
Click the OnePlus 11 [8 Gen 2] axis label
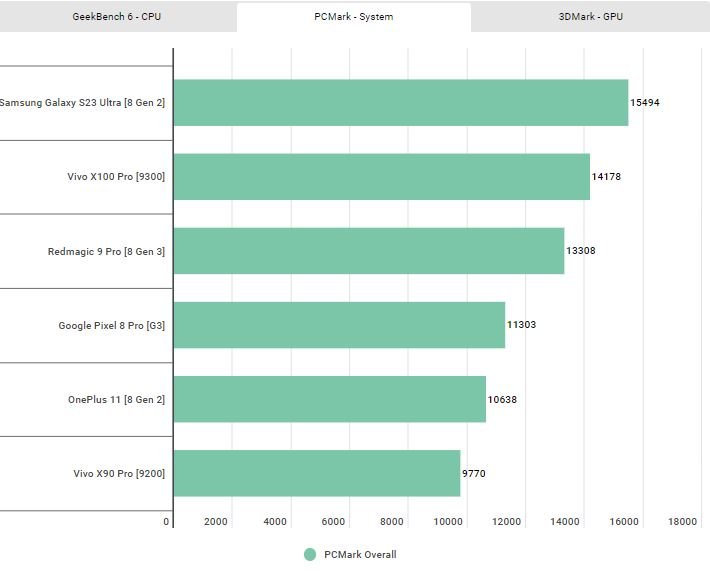[x=116, y=400]
